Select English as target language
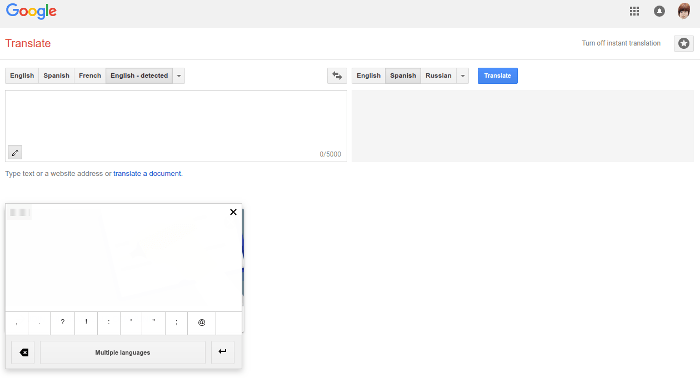Viewport: 700px width, 378px height. pos(368,76)
